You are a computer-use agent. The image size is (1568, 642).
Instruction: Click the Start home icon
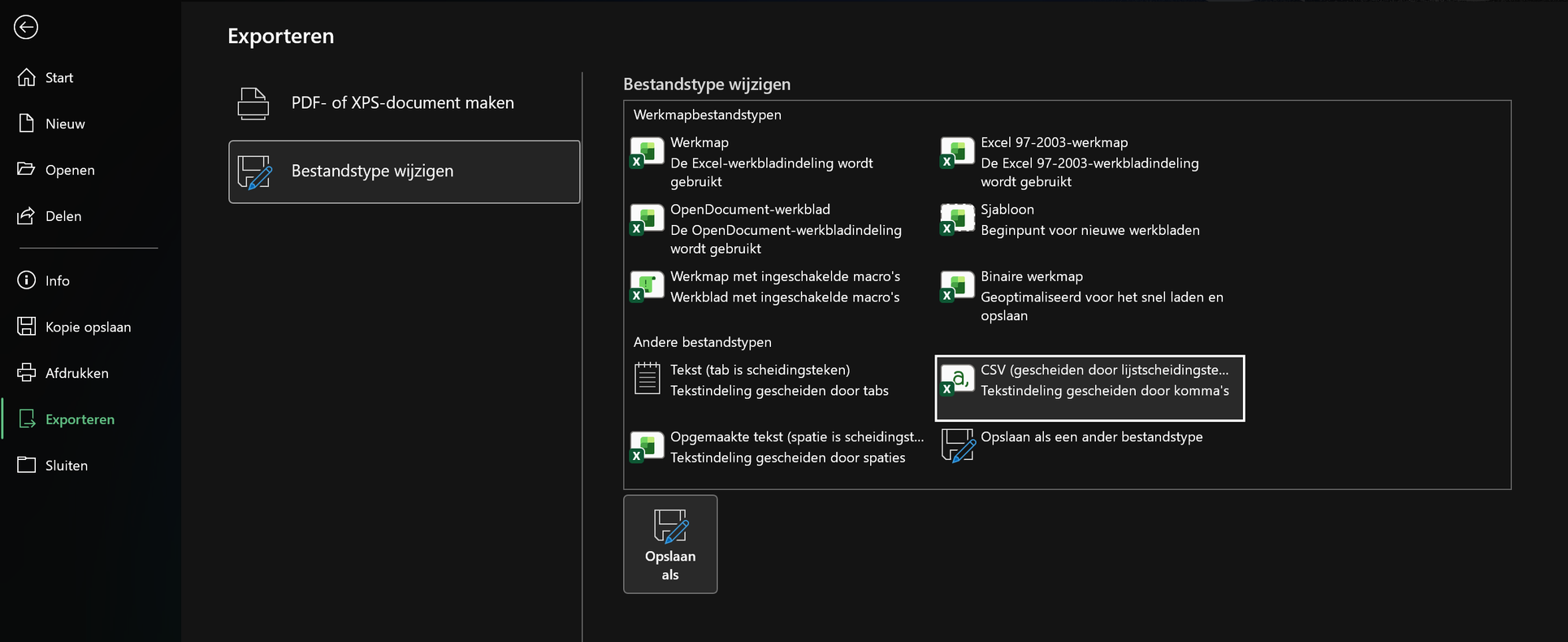[x=27, y=77]
